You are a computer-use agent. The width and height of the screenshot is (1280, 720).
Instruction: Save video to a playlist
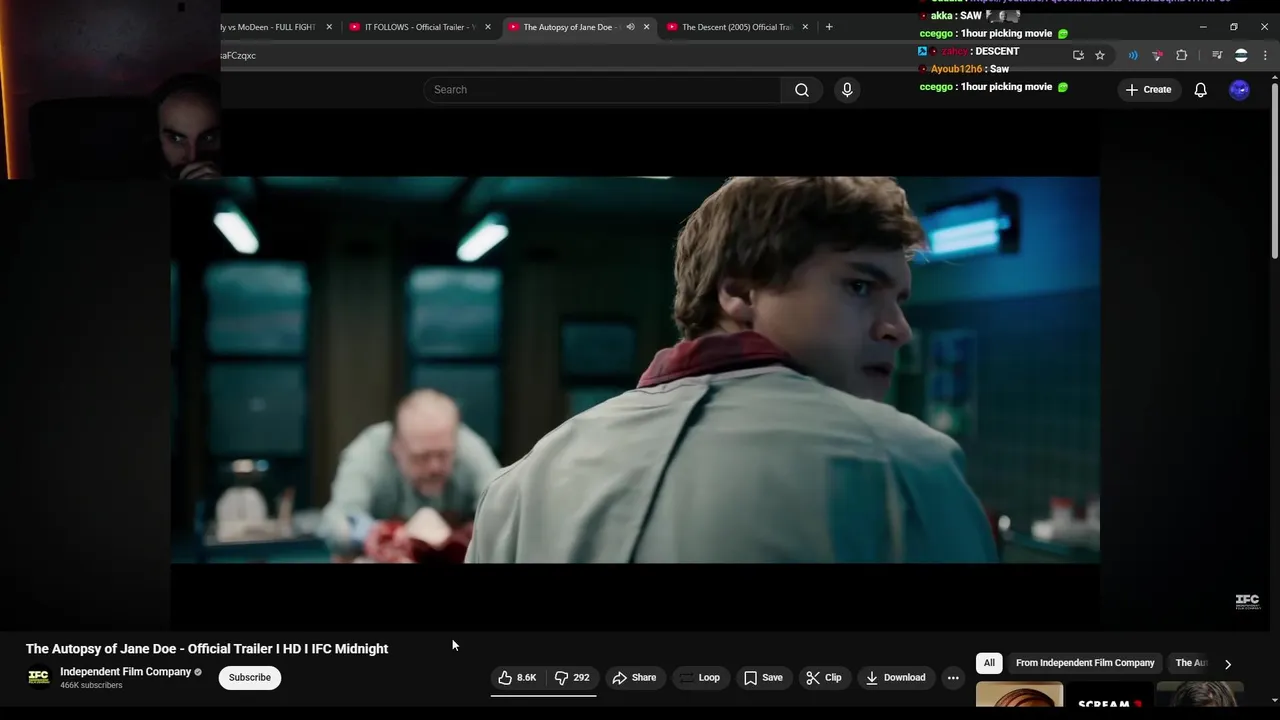click(x=763, y=678)
